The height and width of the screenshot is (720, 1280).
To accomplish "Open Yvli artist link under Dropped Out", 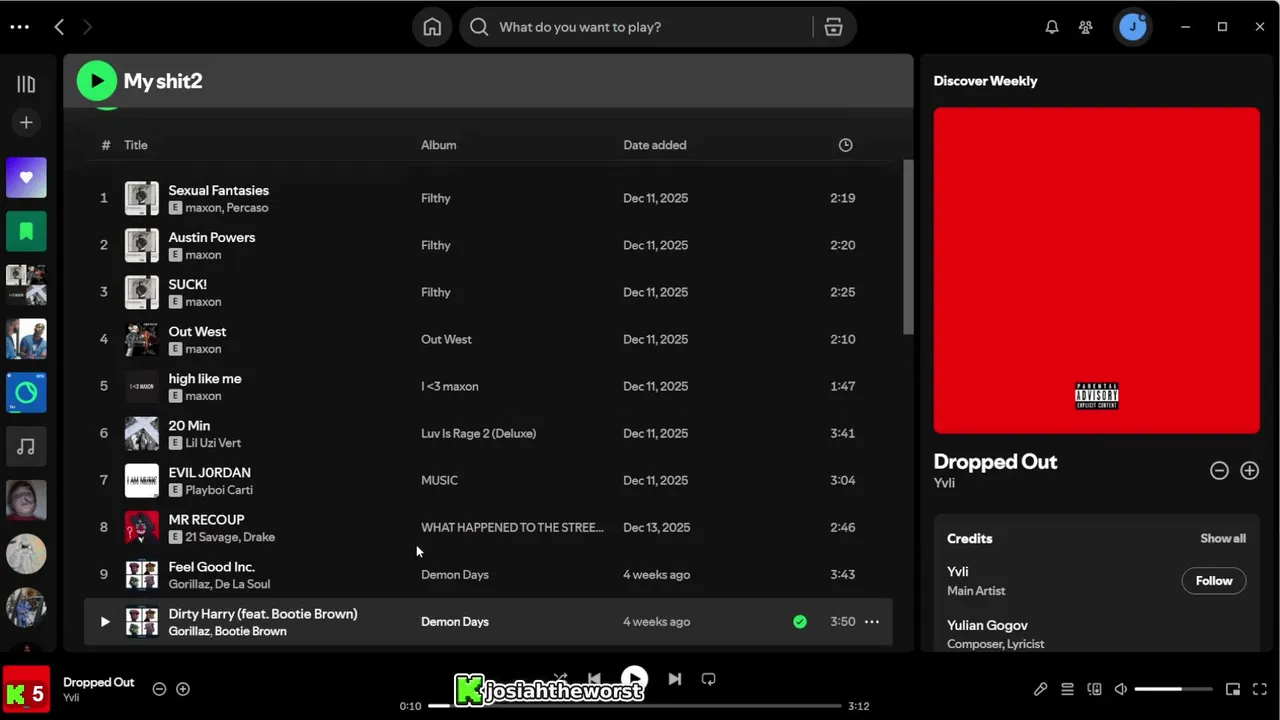I will pos(944,483).
